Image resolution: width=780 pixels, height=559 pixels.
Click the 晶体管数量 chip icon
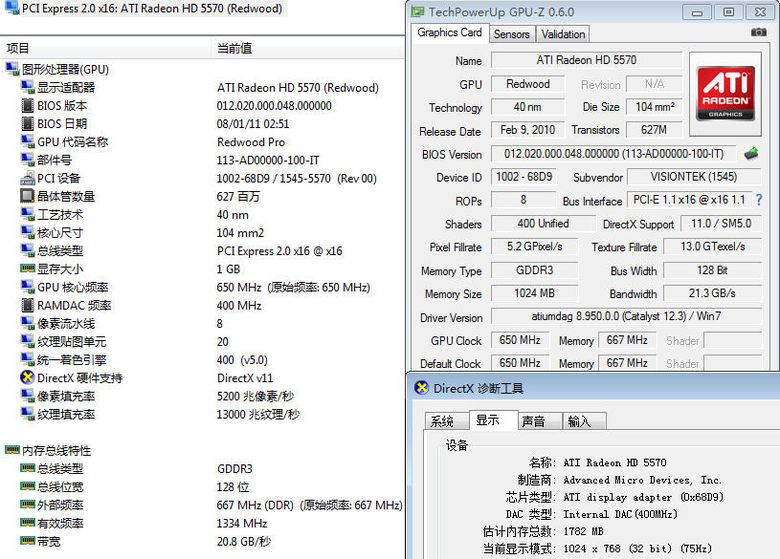[27, 196]
